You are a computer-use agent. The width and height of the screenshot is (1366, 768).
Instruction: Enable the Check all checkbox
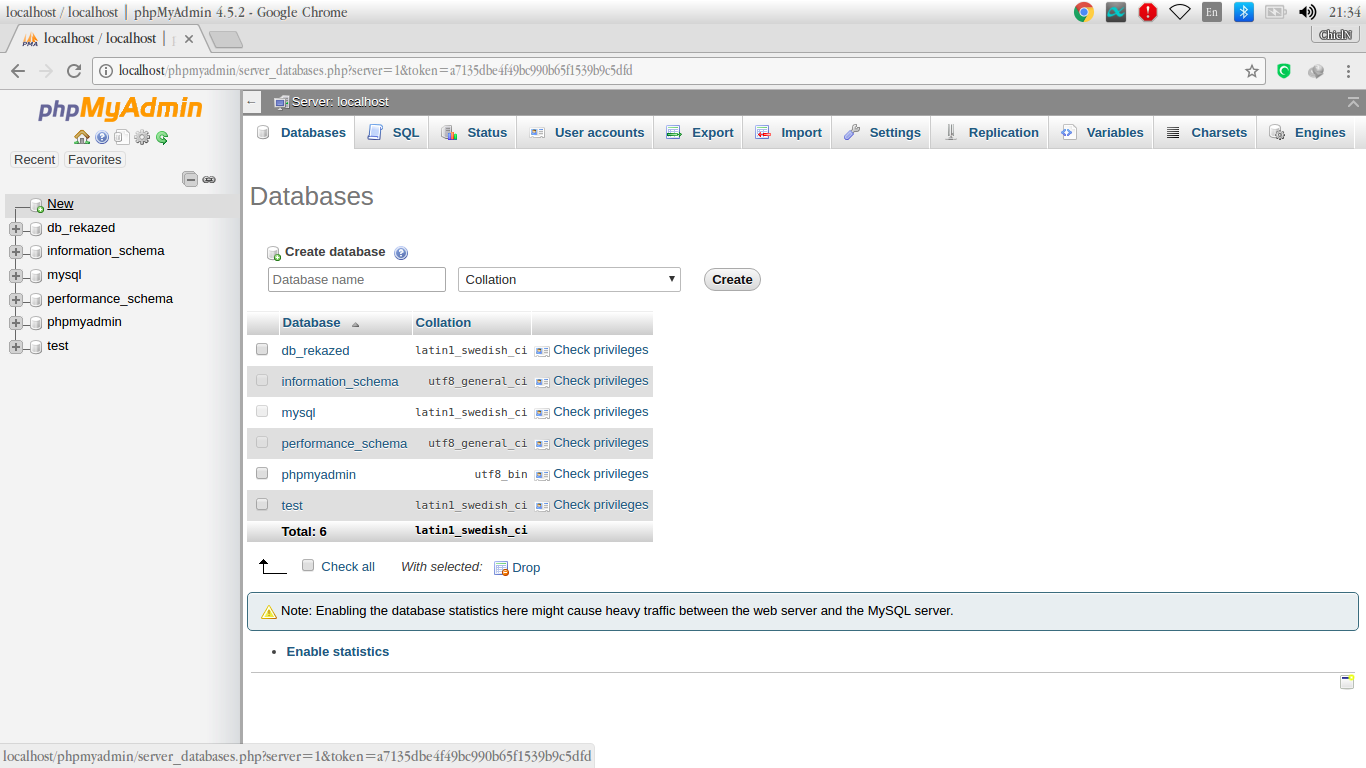tap(308, 565)
